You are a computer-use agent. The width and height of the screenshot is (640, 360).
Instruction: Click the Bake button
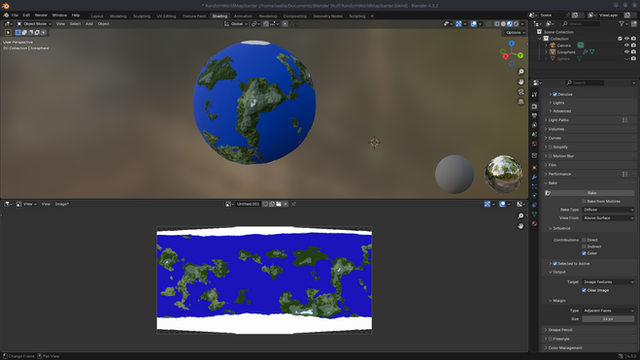(592, 193)
